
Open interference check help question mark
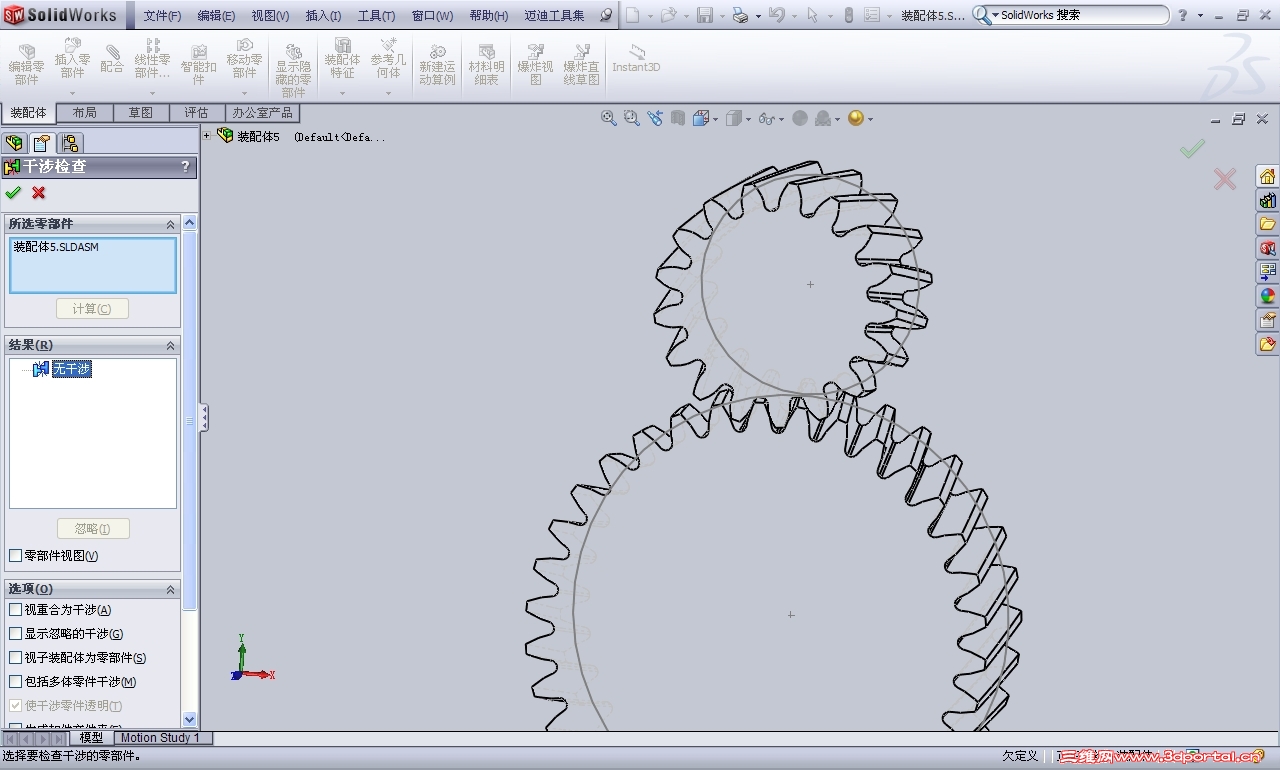[185, 167]
